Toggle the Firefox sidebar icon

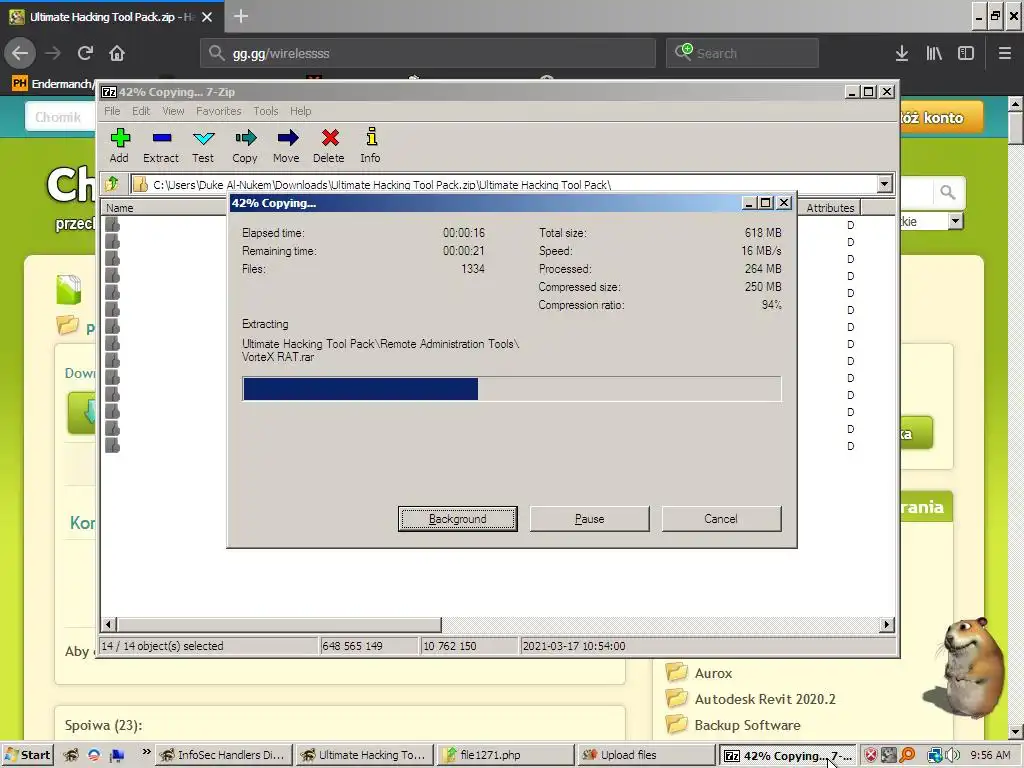966,53
